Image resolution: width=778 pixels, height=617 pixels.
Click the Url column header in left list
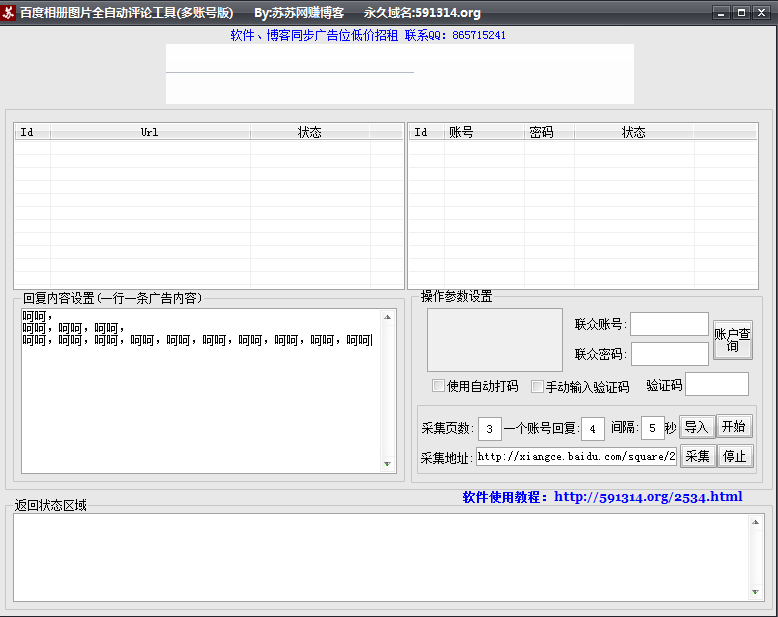click(150, 132)
